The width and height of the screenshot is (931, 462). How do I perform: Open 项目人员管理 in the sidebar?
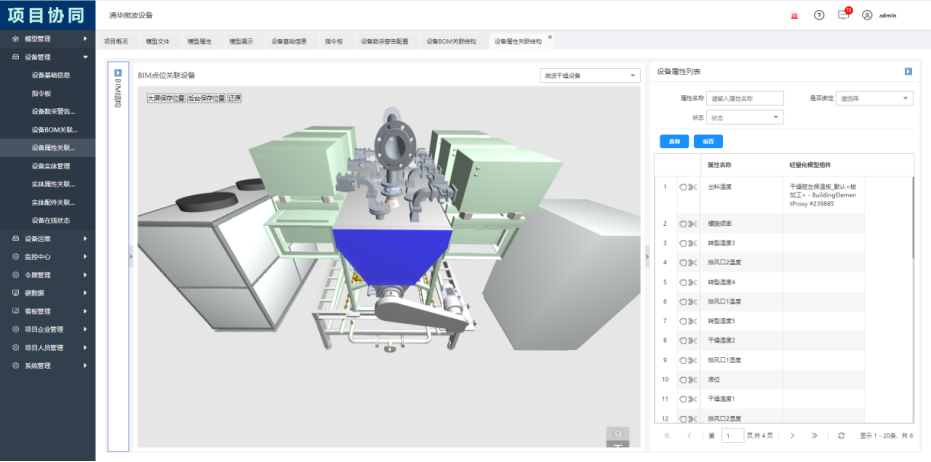click(x=48, y=347)
